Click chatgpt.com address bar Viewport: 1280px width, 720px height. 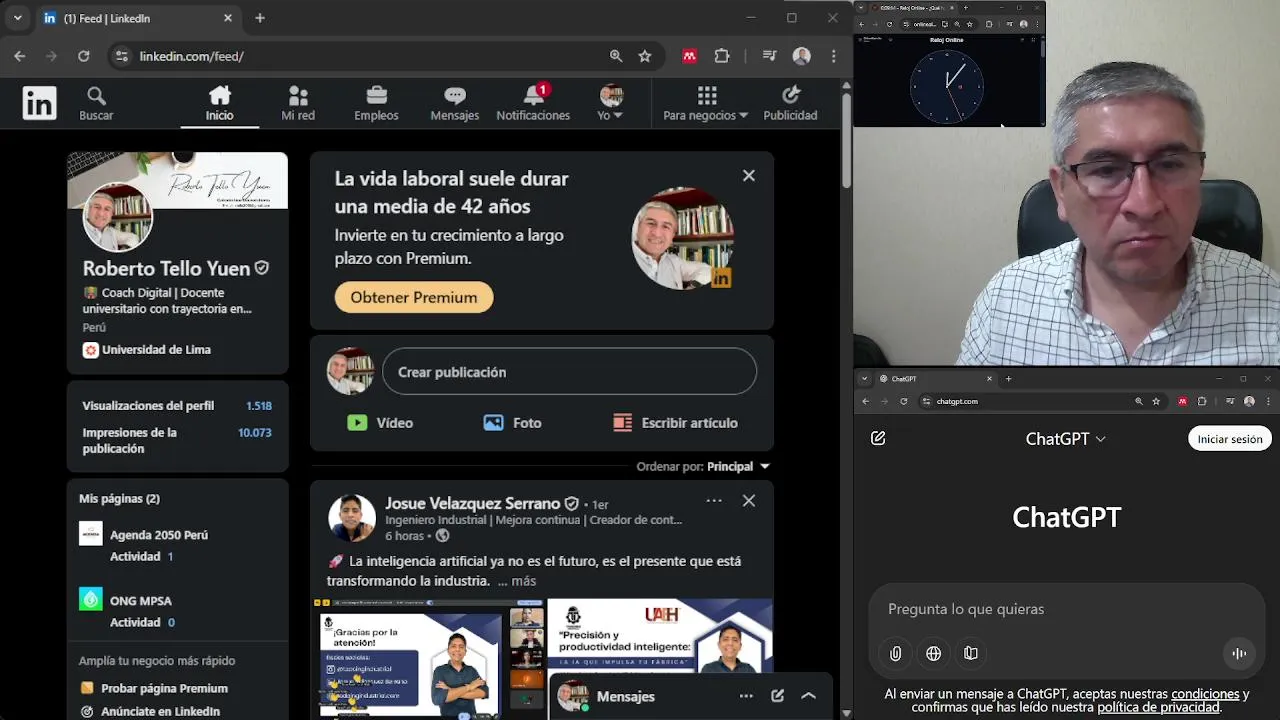(1024, 401)
